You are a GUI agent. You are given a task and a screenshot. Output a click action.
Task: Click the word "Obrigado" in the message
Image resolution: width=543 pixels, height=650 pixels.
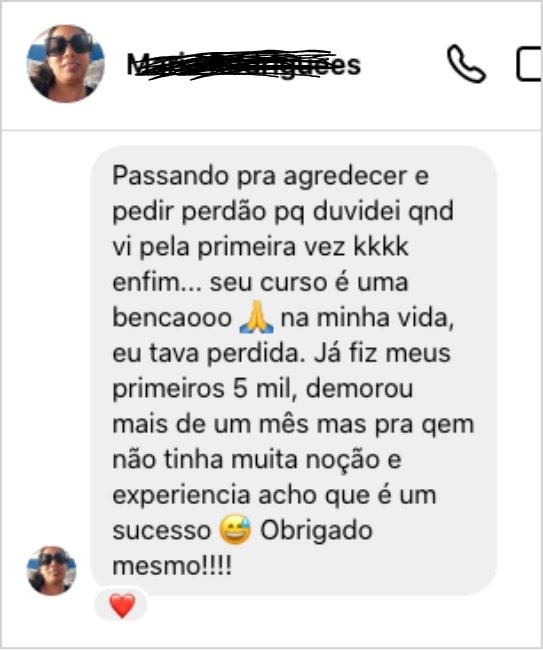[x=316, y=531]
